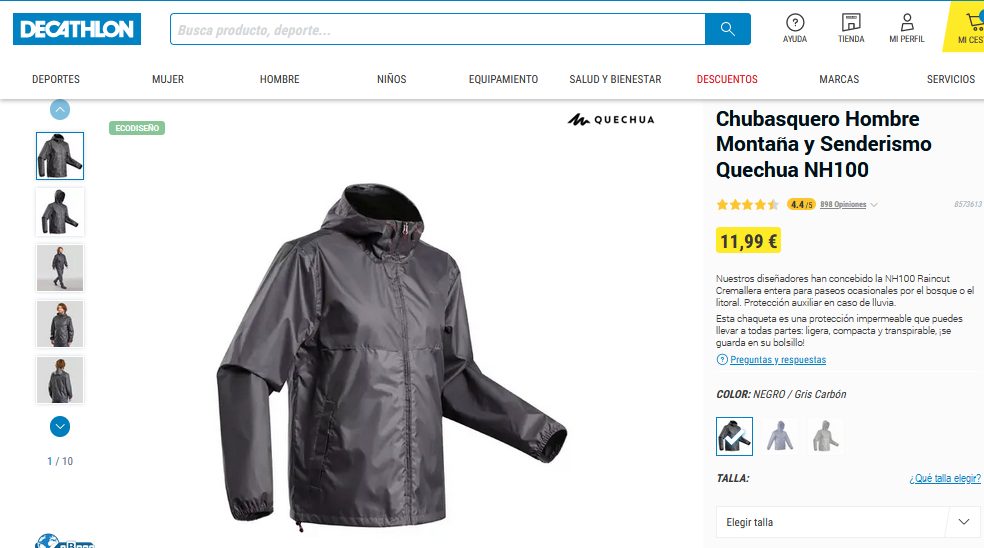Click the Quechua brand logo
984x548 pixels.
611,119
